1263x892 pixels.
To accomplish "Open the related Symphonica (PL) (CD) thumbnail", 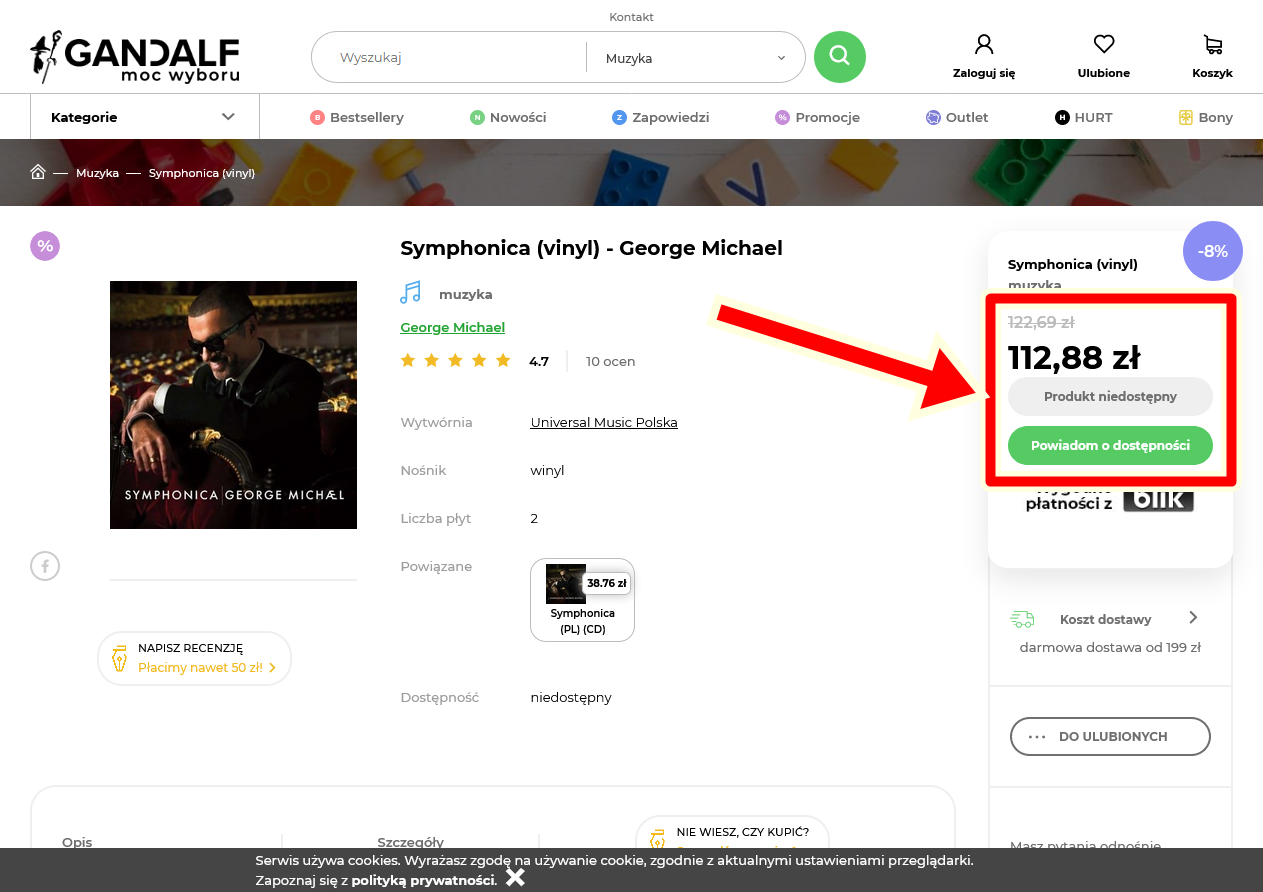I will point(582,599).
